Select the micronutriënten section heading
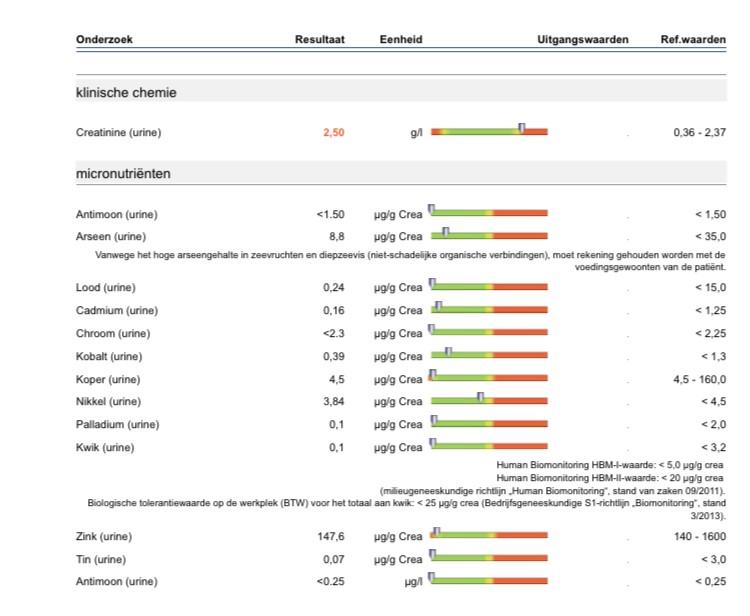This screenshot has height=616, width=750. [123, 174]
